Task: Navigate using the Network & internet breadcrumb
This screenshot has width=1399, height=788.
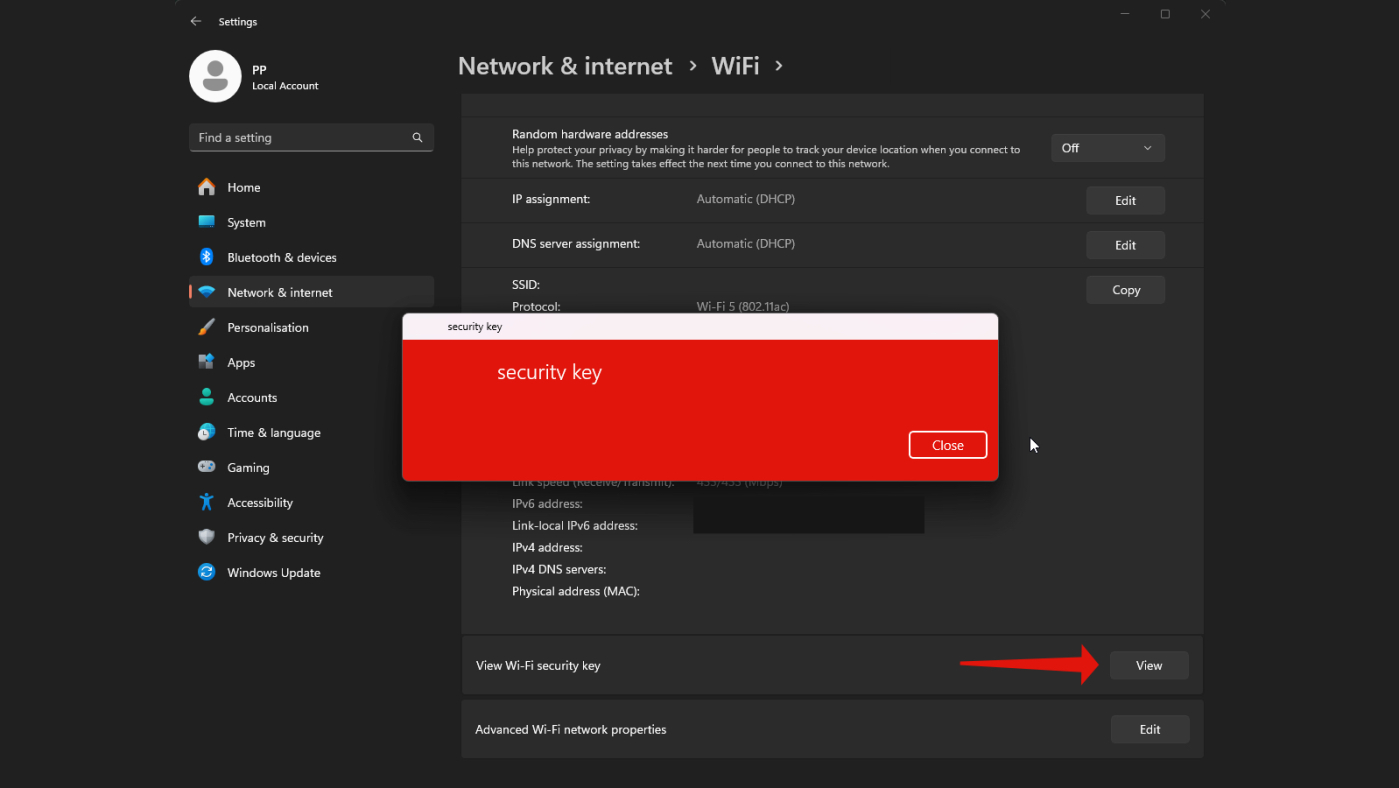Action: (564, 65)
